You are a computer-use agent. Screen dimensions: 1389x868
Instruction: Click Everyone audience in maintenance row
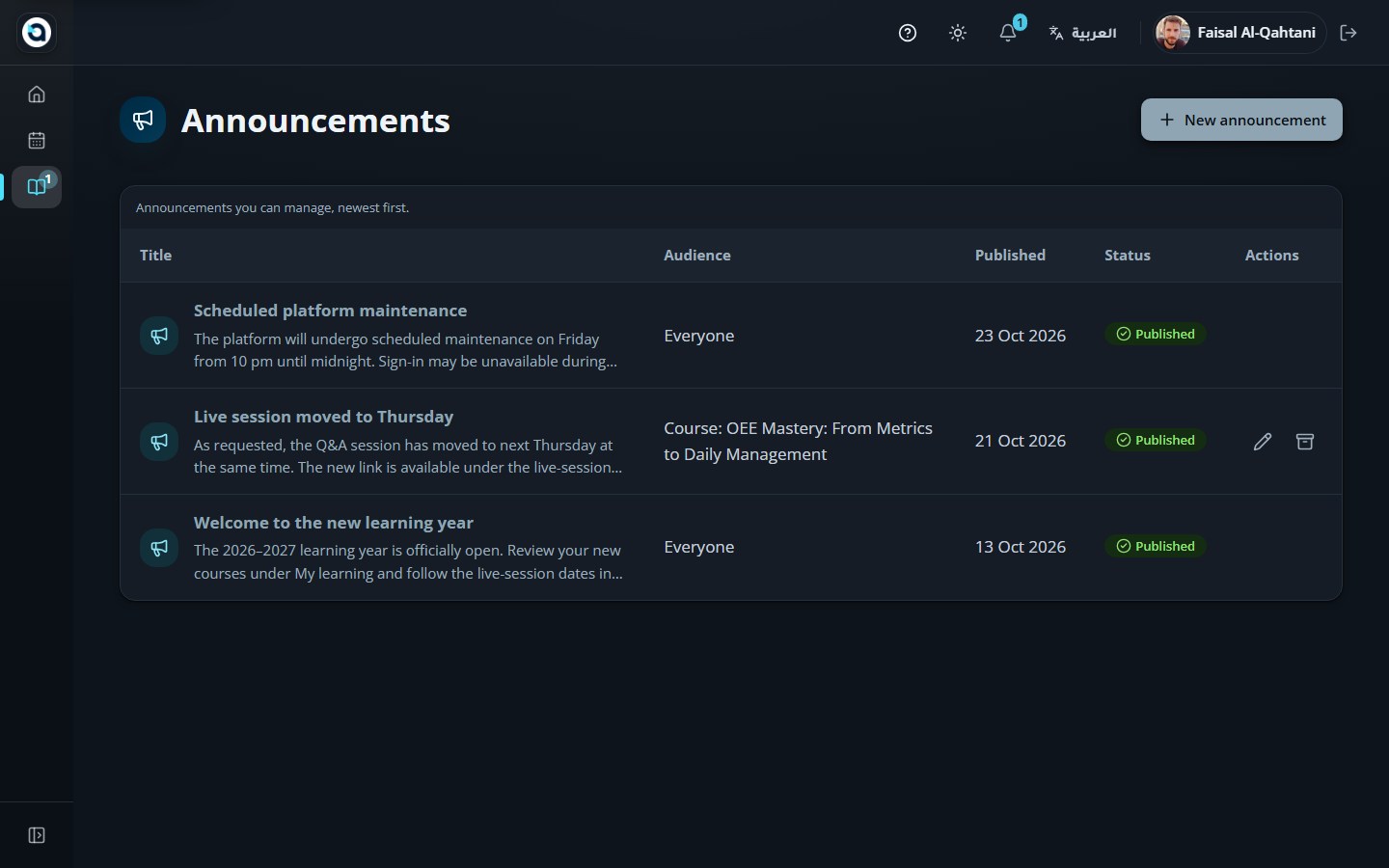pyautogui.click(x=699, y=336)
